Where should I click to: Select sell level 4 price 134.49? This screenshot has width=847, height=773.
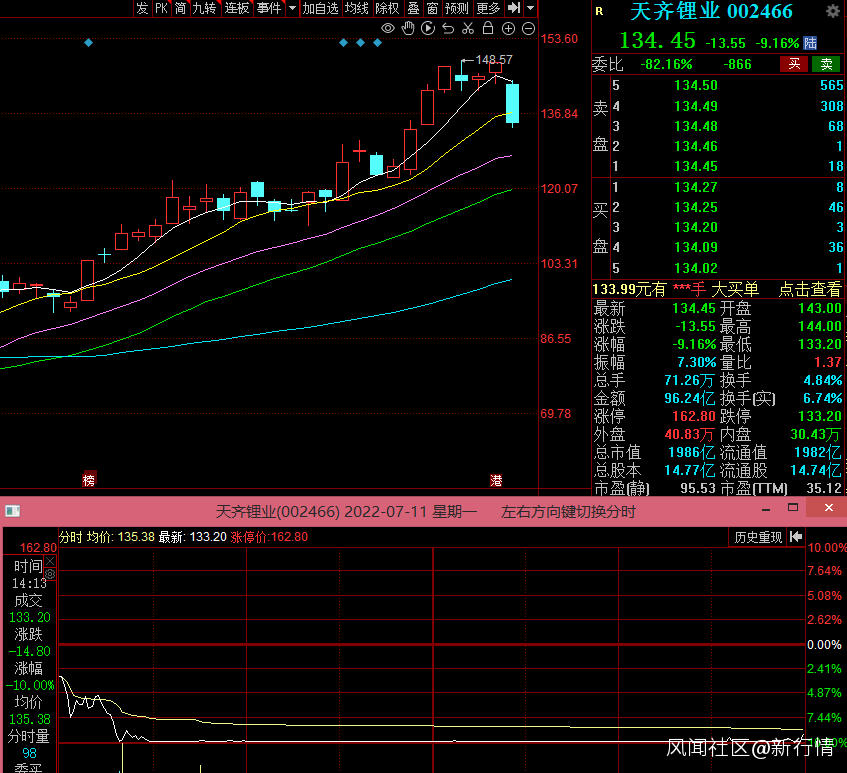tap(696, 106)
